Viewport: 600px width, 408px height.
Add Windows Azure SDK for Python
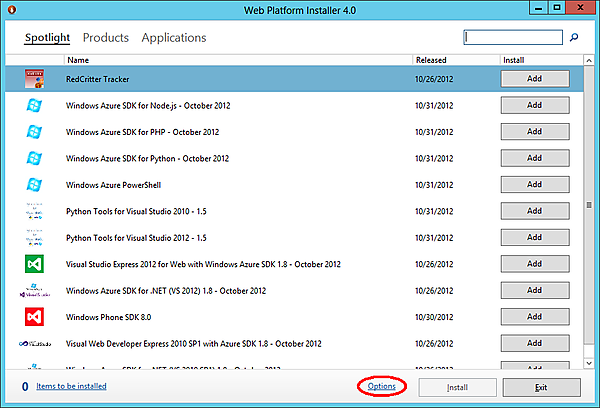(534, 158)
